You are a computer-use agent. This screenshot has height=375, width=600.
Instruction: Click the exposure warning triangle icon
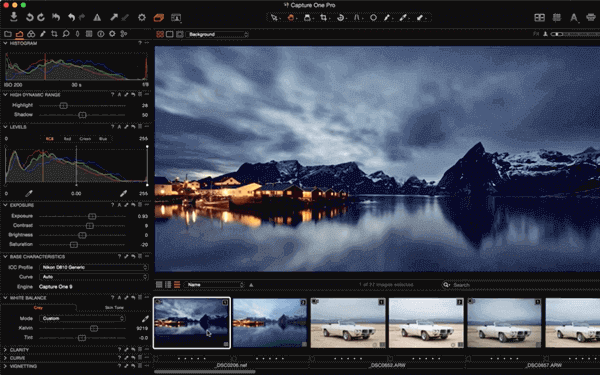pyautogui.click(x=97, y=18)
